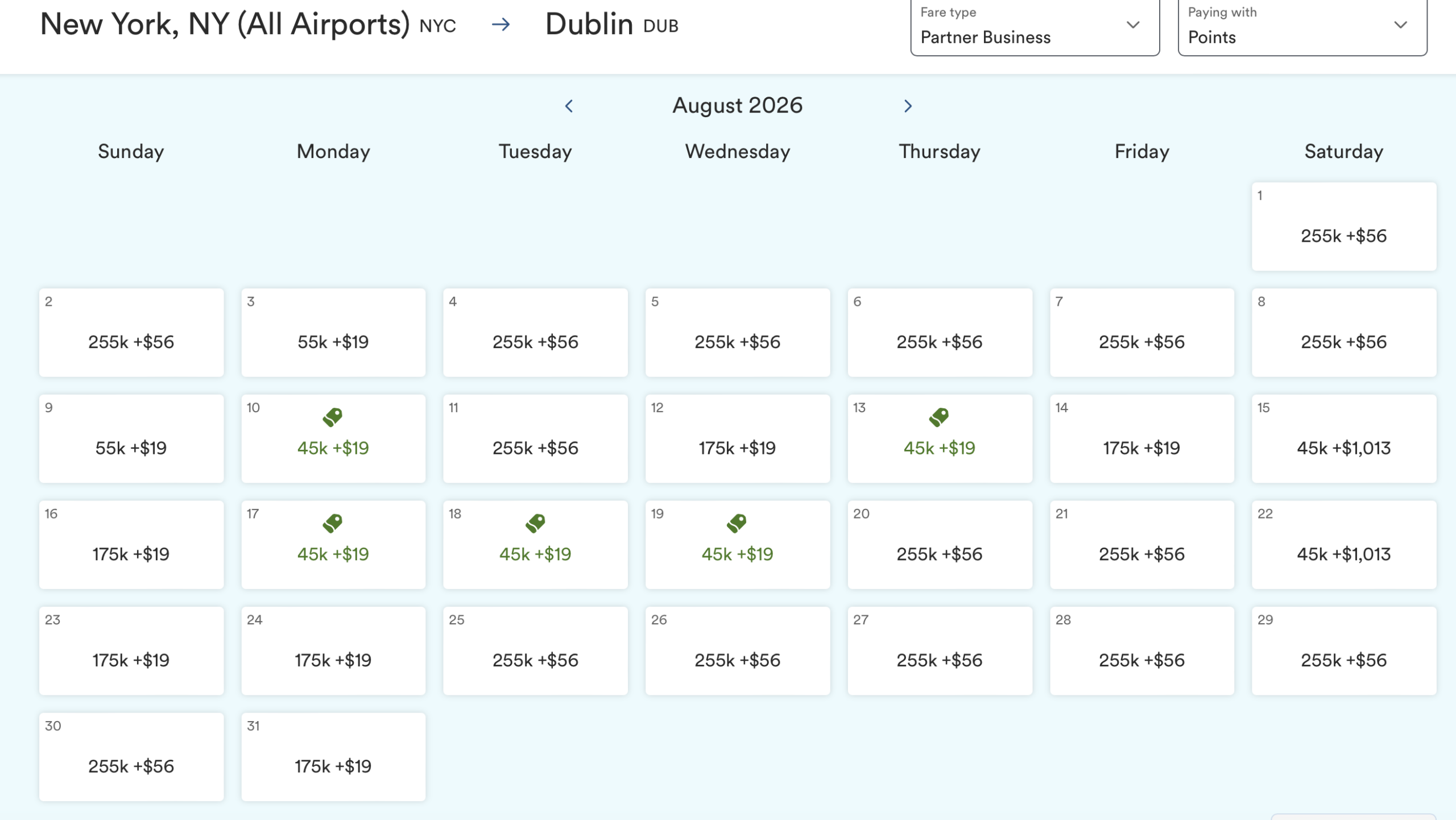Select August 9 fare 55k +$19
This screenshot has width=1456, height=820.
pyautogui.click(x=131, y=439)
